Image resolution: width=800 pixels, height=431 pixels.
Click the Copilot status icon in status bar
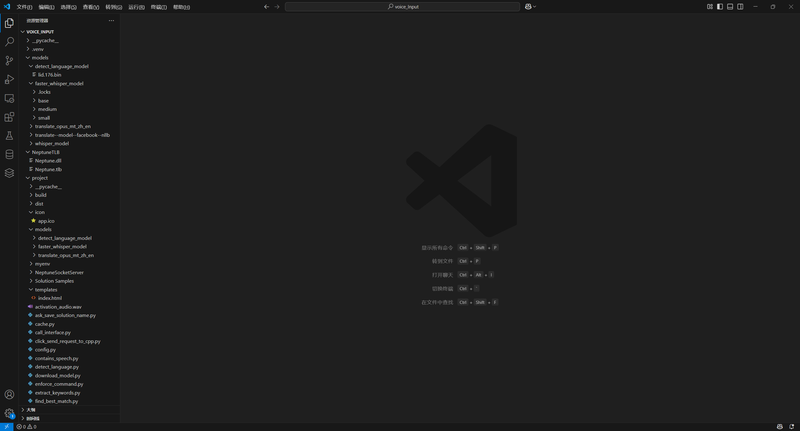click(x=780, y=427)
